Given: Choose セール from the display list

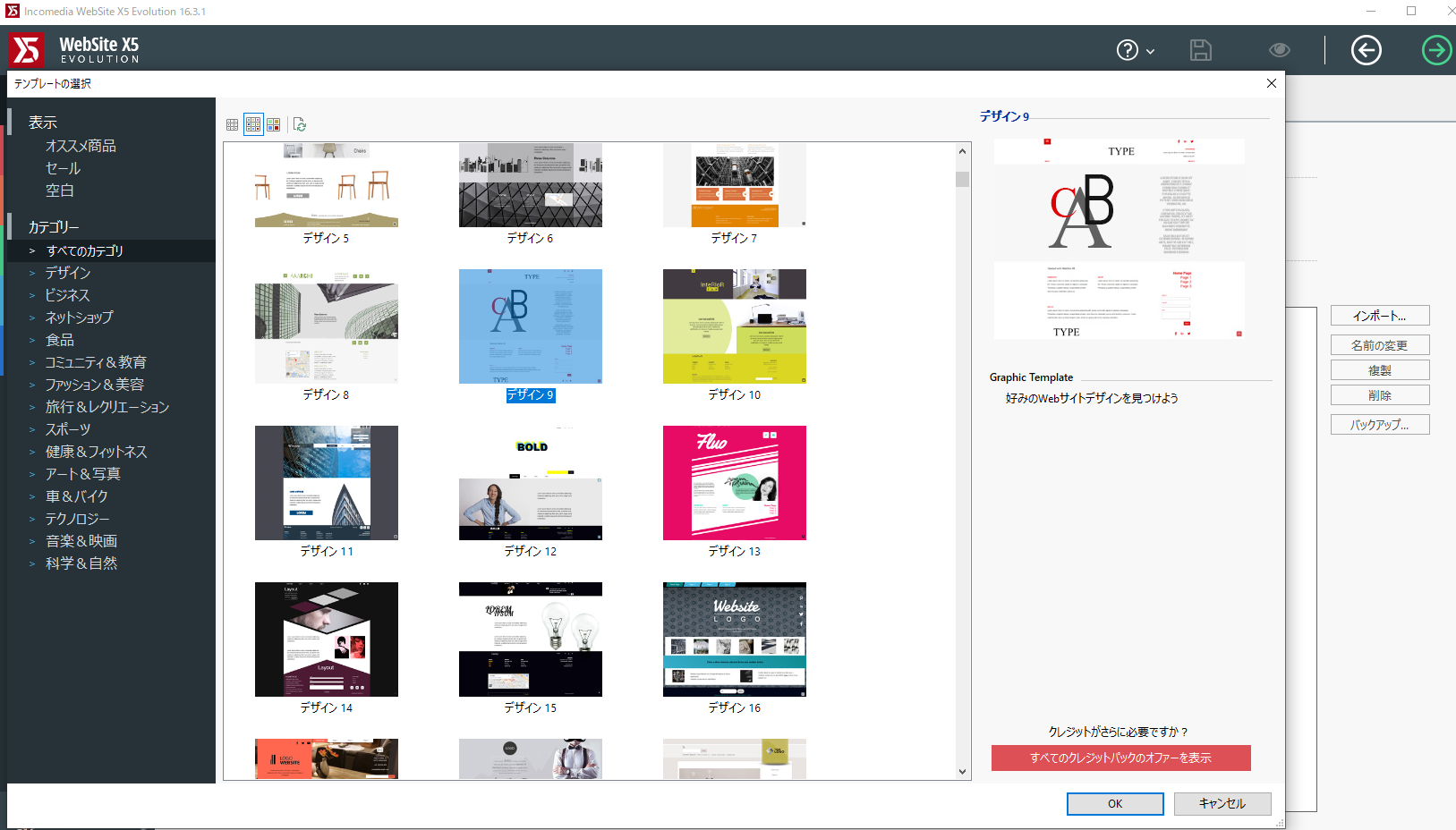Looking at the screenshot, I should [63, 168].
